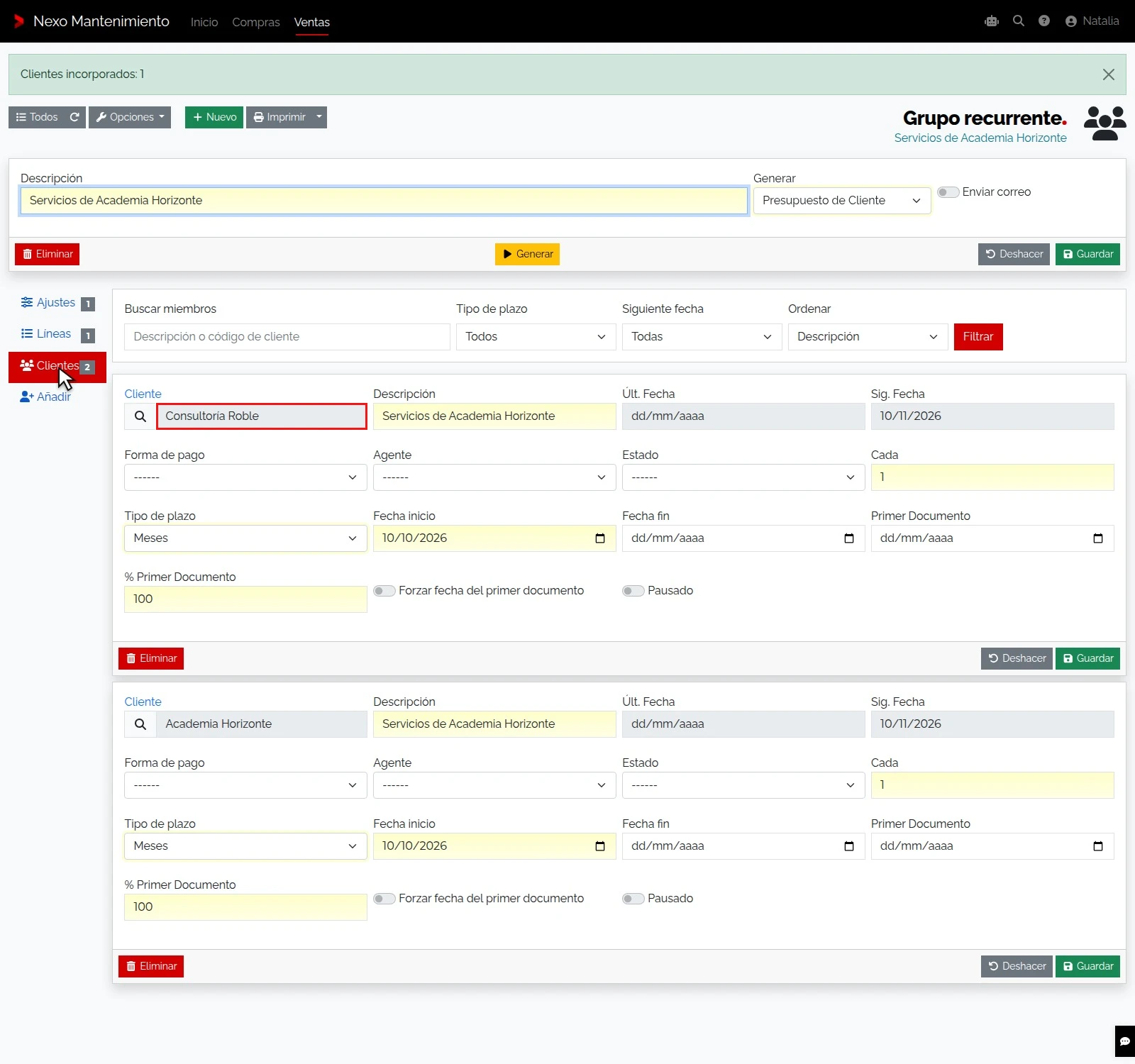
Task: Open the Natalia user menu
Action: click(x=1092, y=21)
